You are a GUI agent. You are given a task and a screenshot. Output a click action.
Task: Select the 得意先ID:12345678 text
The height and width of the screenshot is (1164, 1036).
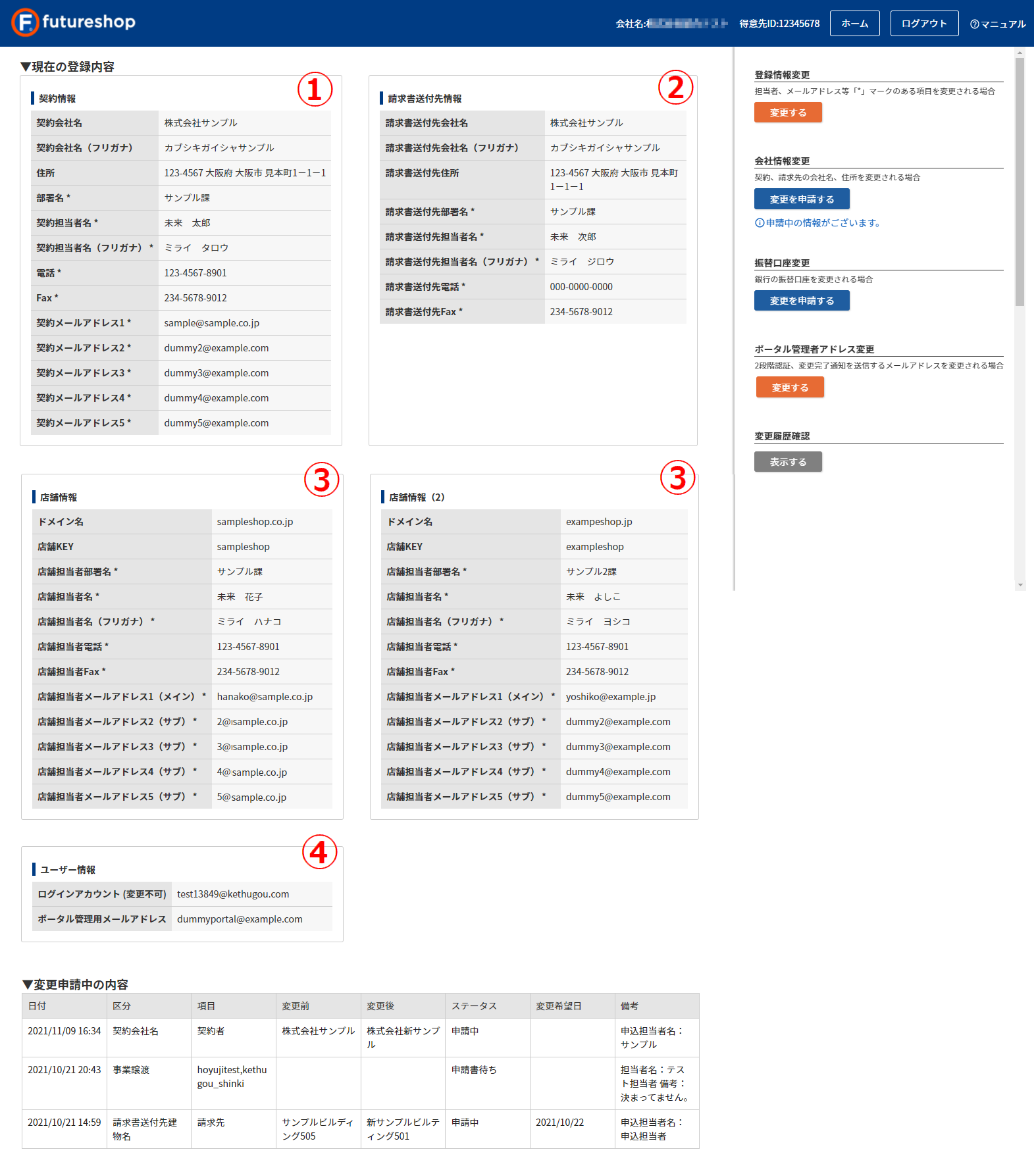[779, 24]
